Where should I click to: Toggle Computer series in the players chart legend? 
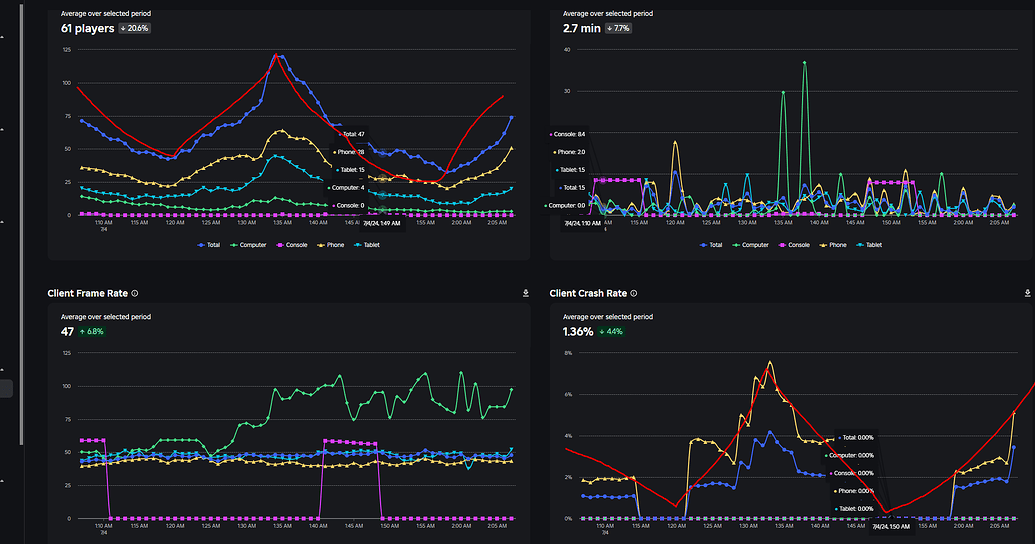(x=248, y=245)
